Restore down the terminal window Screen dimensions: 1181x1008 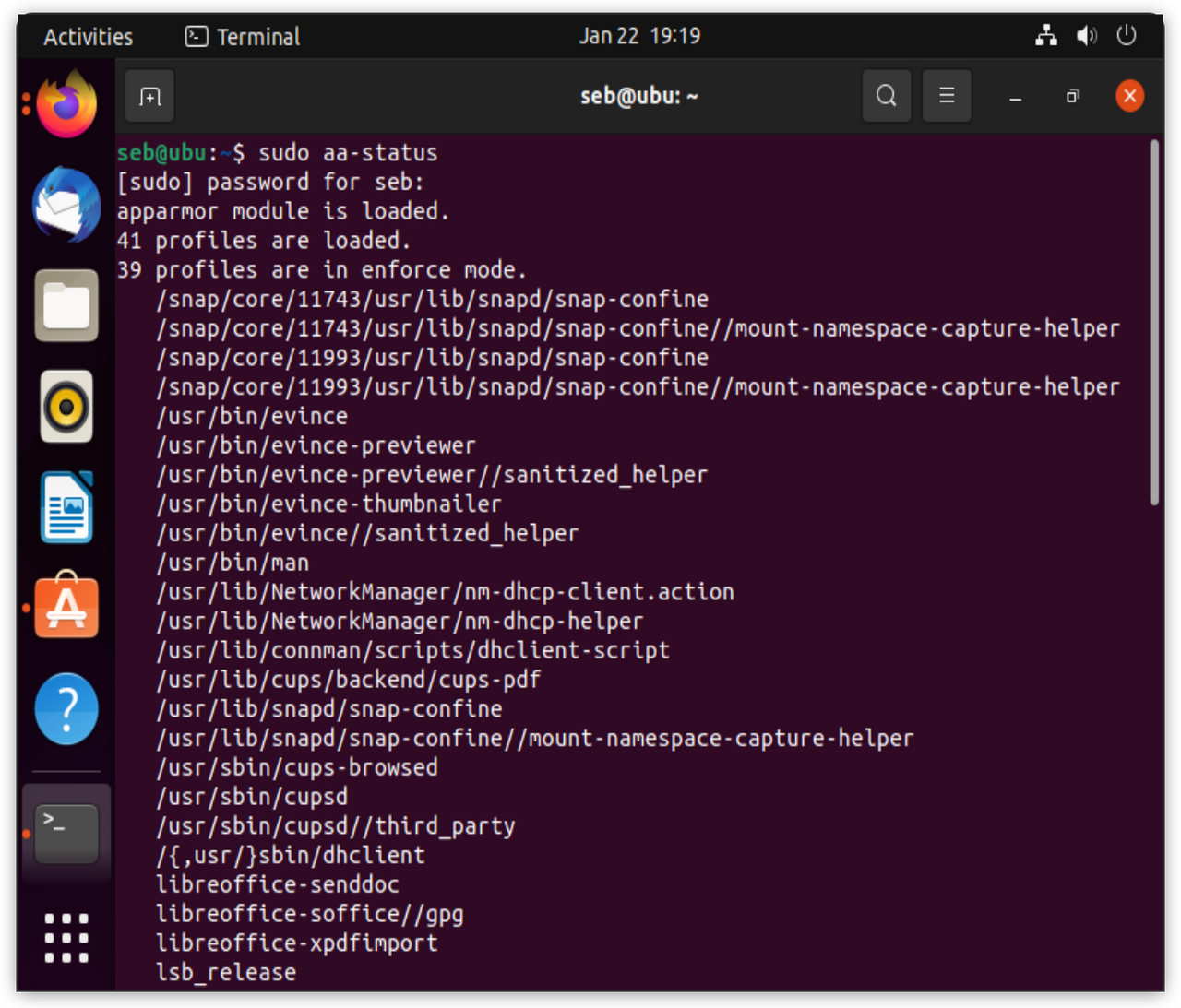(1072, 96)
